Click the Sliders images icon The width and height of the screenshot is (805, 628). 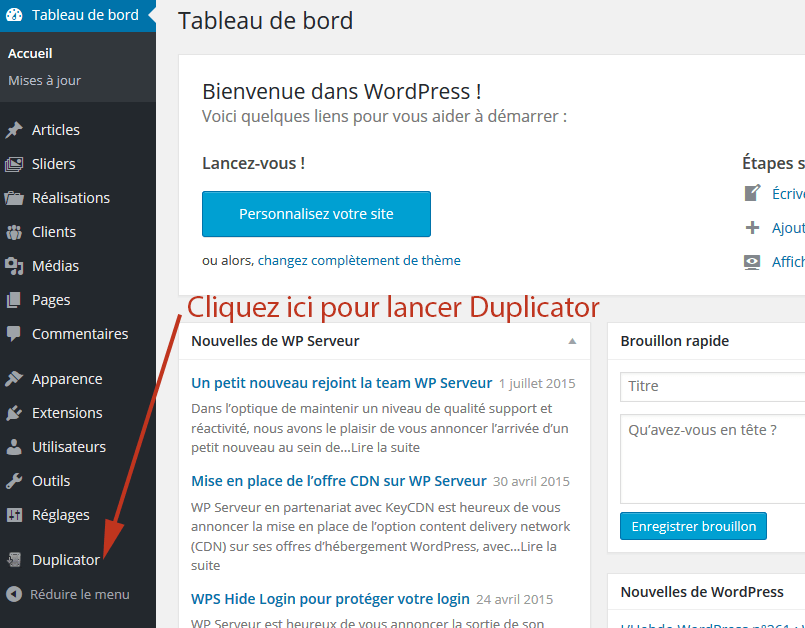[x=14, y=164]
